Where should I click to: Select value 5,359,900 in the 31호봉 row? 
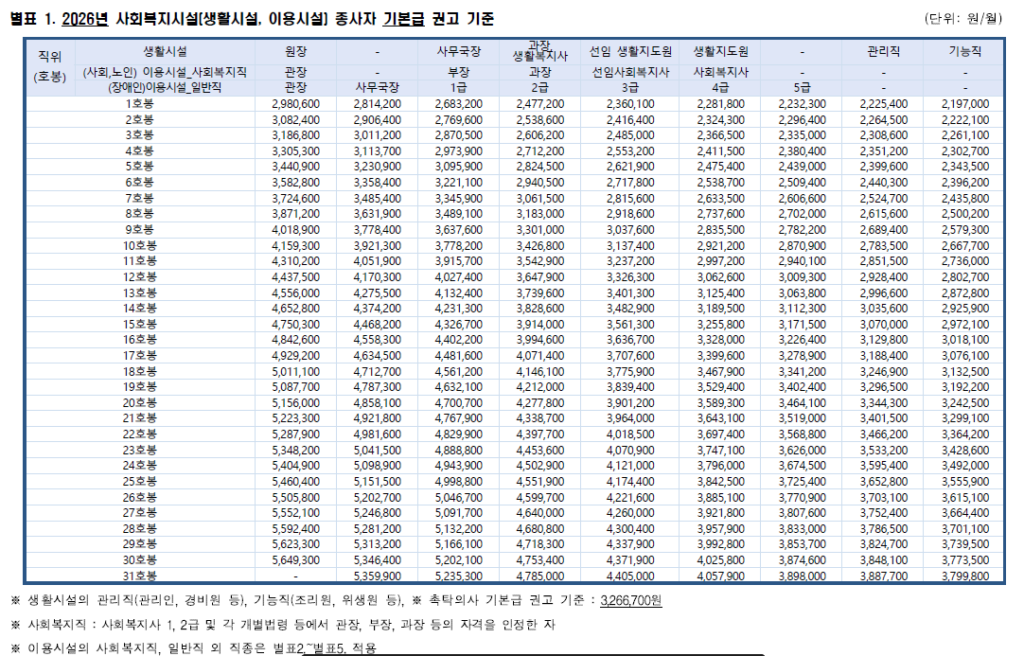click(377, 576)
